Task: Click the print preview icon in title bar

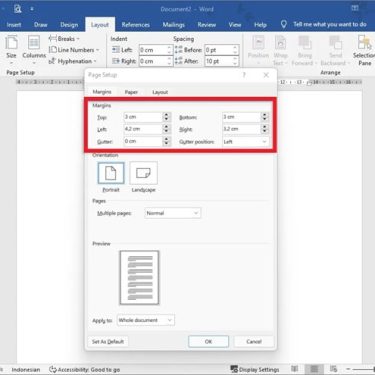Action: coord(17,8)
